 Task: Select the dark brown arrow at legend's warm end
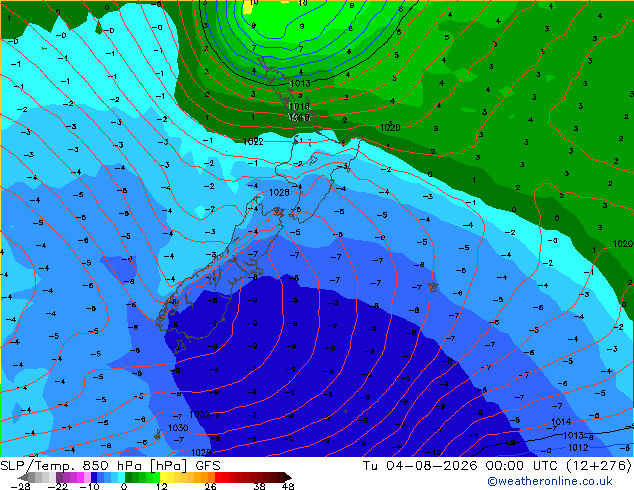tap(287, 477)
